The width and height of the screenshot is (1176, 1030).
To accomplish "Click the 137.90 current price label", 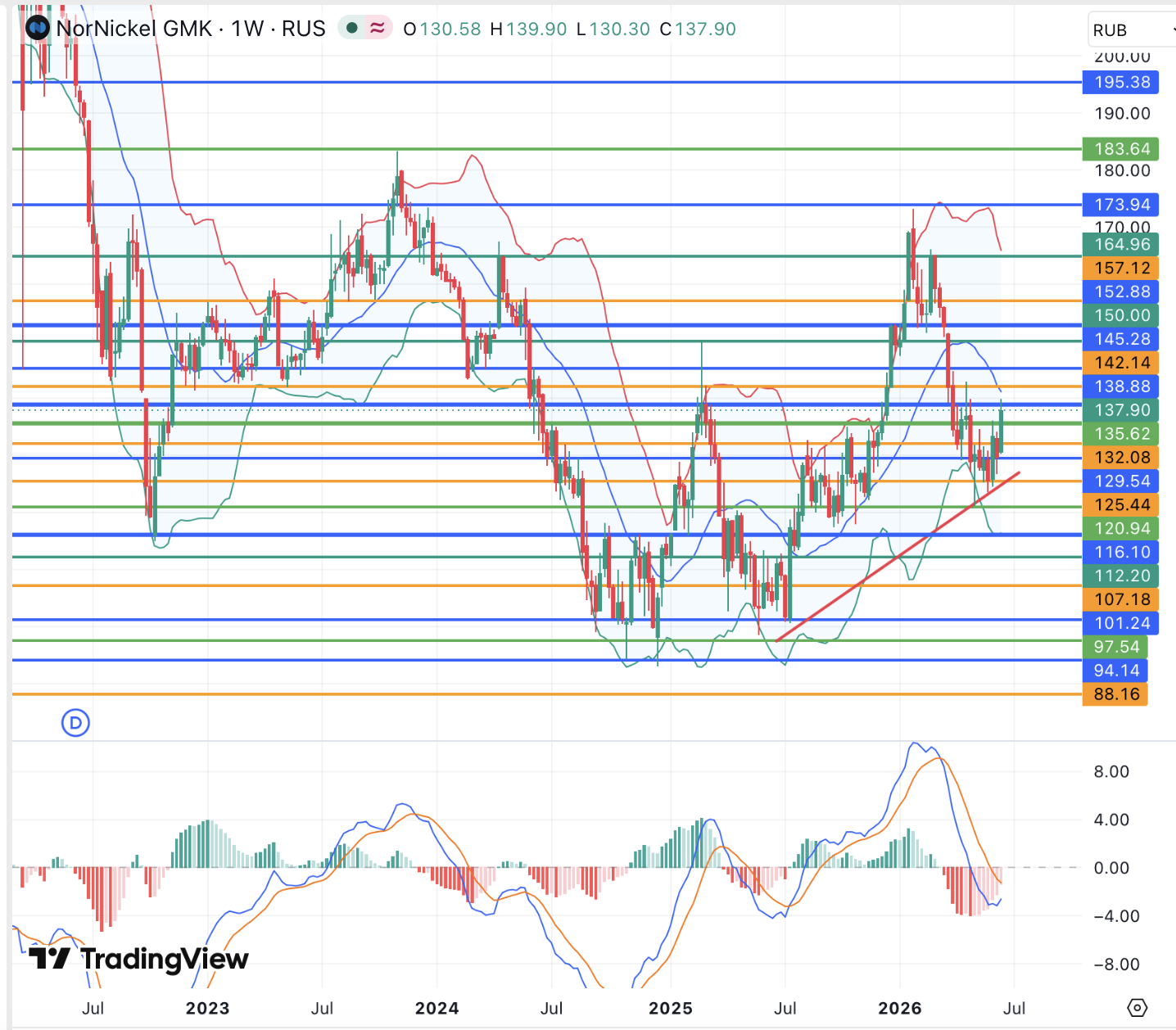I will [x=1120, y=410].
